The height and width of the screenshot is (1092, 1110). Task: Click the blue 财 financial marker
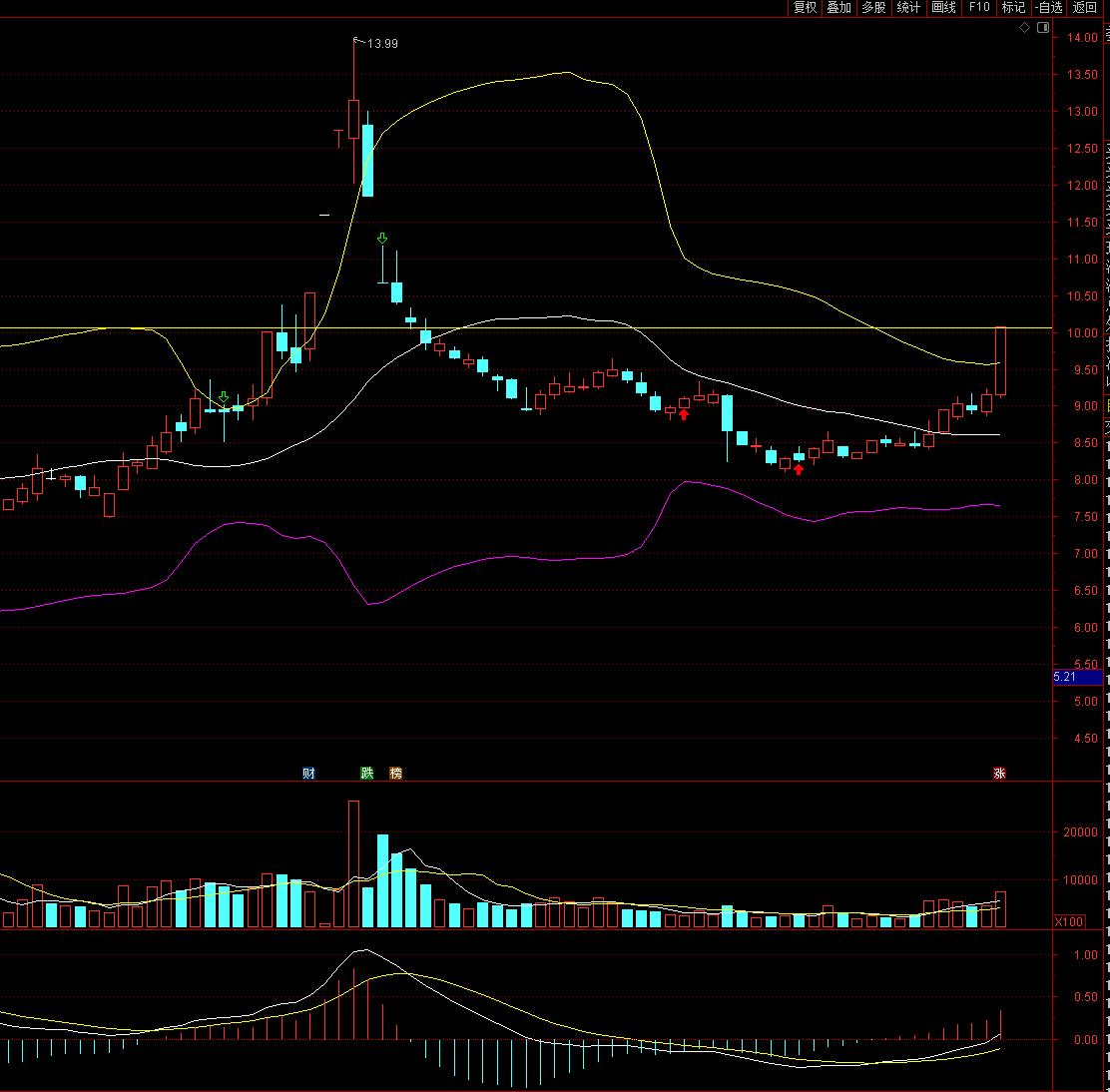pyautogui.click(x=308, y=773)
